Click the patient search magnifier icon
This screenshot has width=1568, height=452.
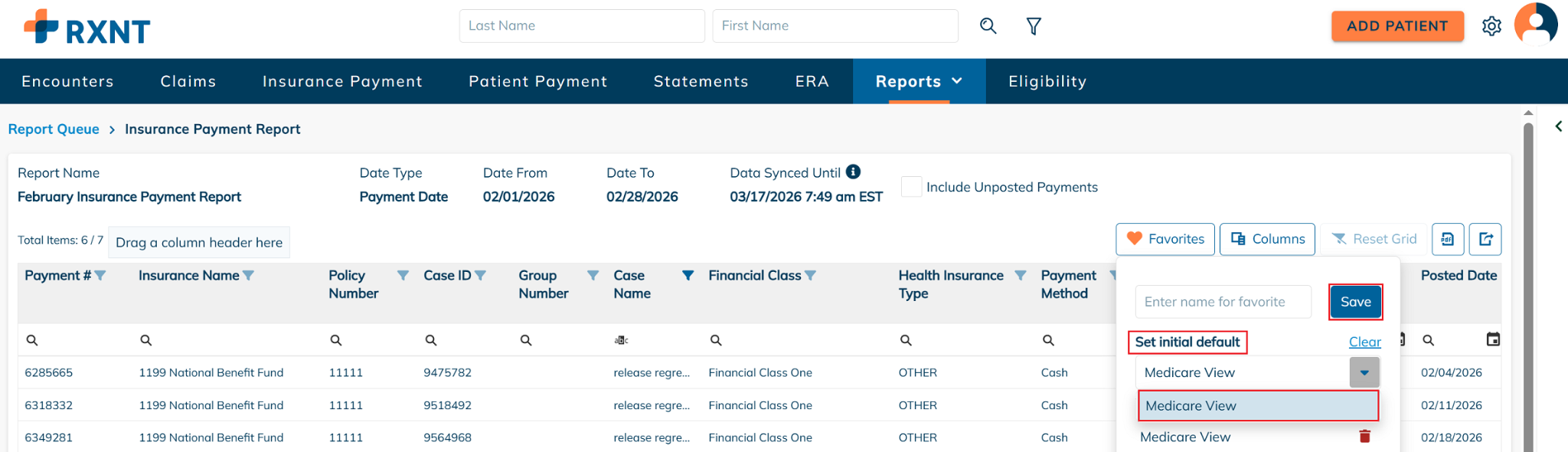pos(988,26)
